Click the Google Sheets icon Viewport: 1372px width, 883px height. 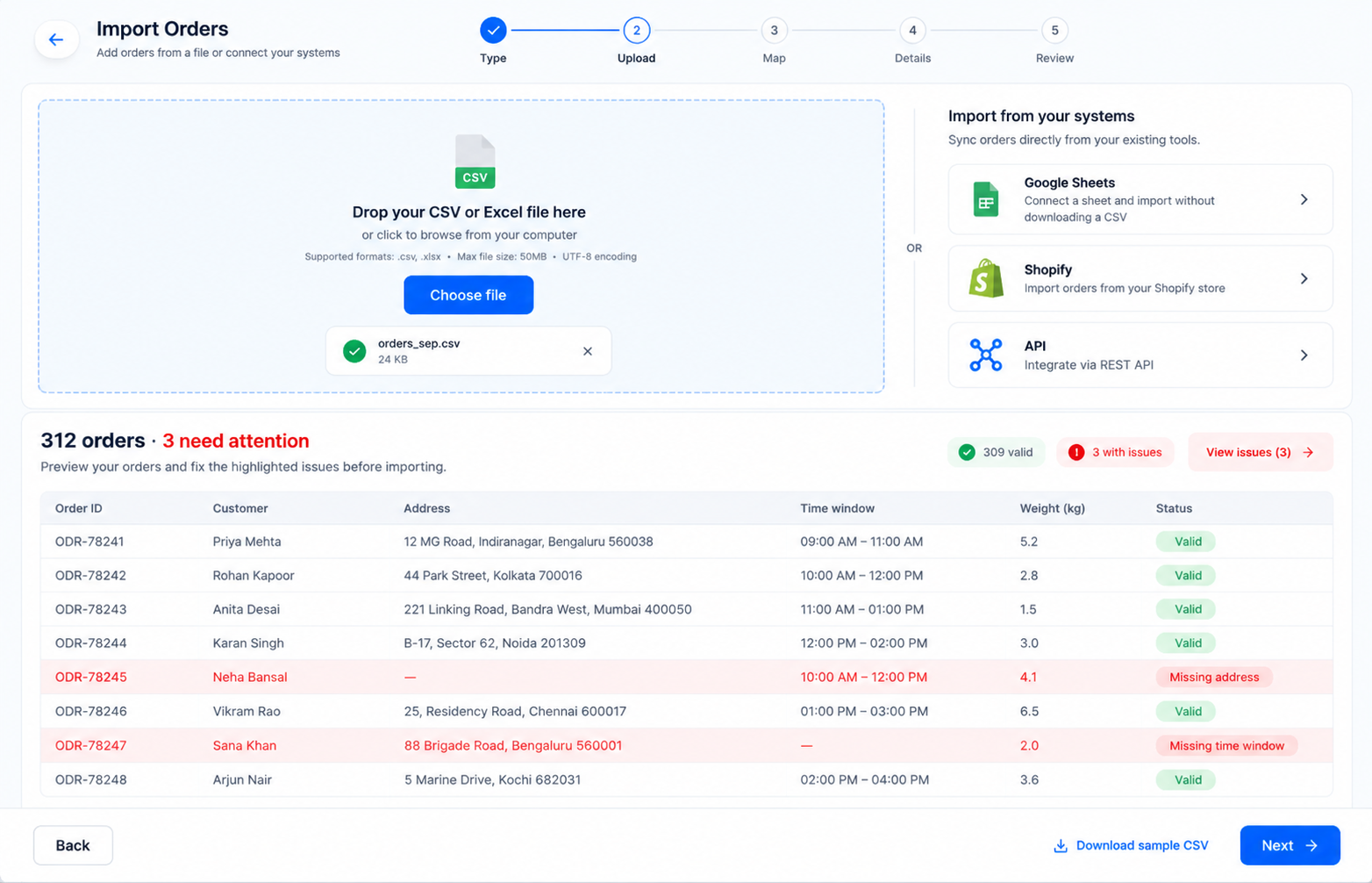986,200
